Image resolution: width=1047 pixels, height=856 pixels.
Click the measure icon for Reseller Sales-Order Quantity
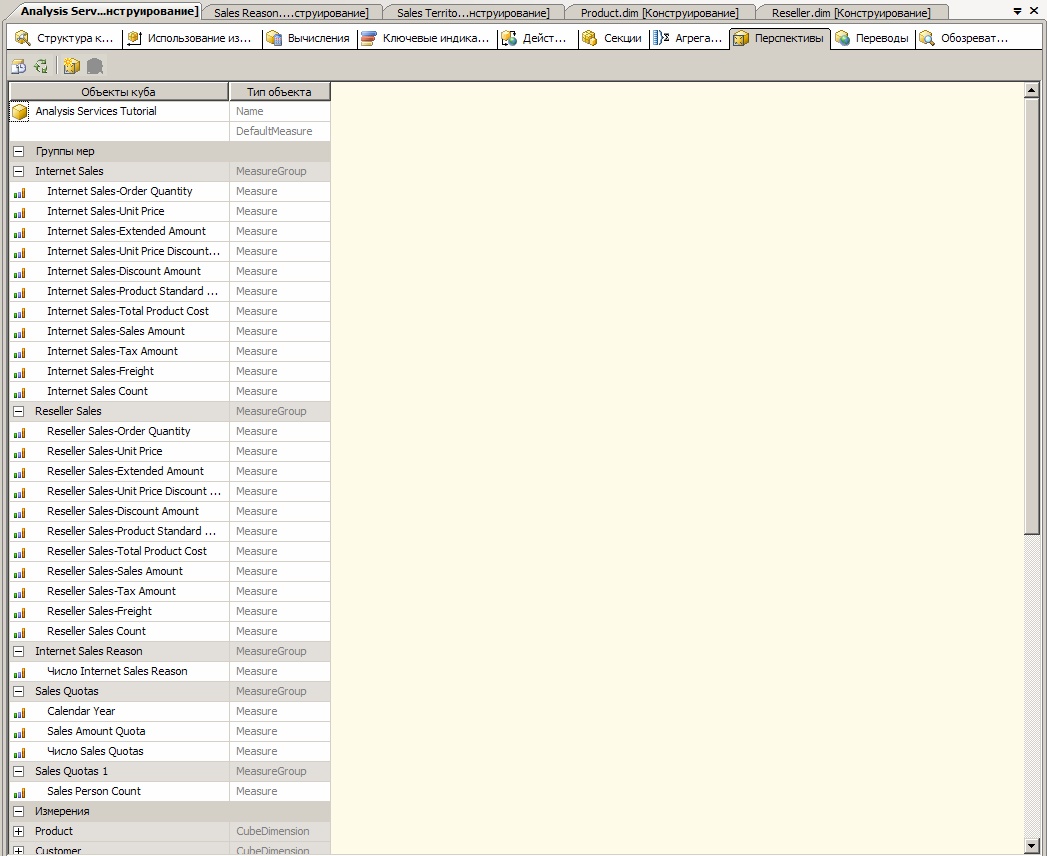20,433
